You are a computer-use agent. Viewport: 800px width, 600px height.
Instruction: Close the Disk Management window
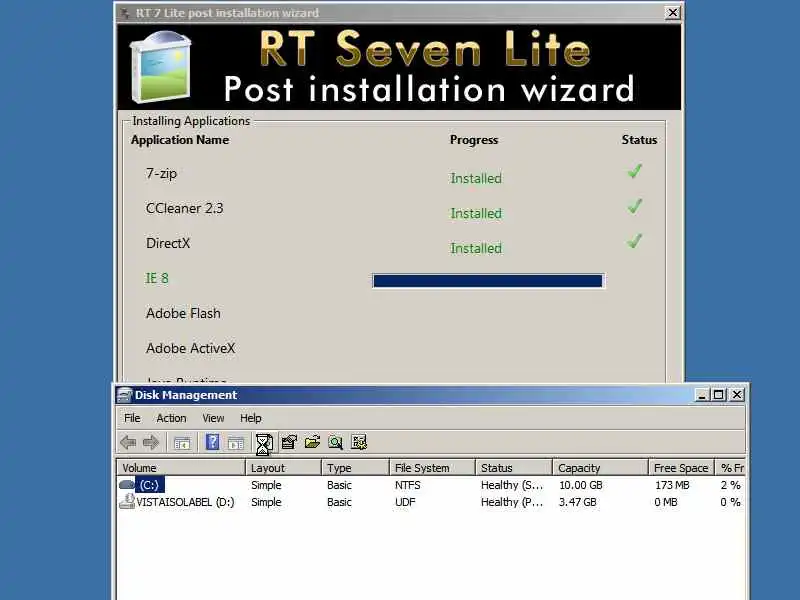tap(737, 395)
